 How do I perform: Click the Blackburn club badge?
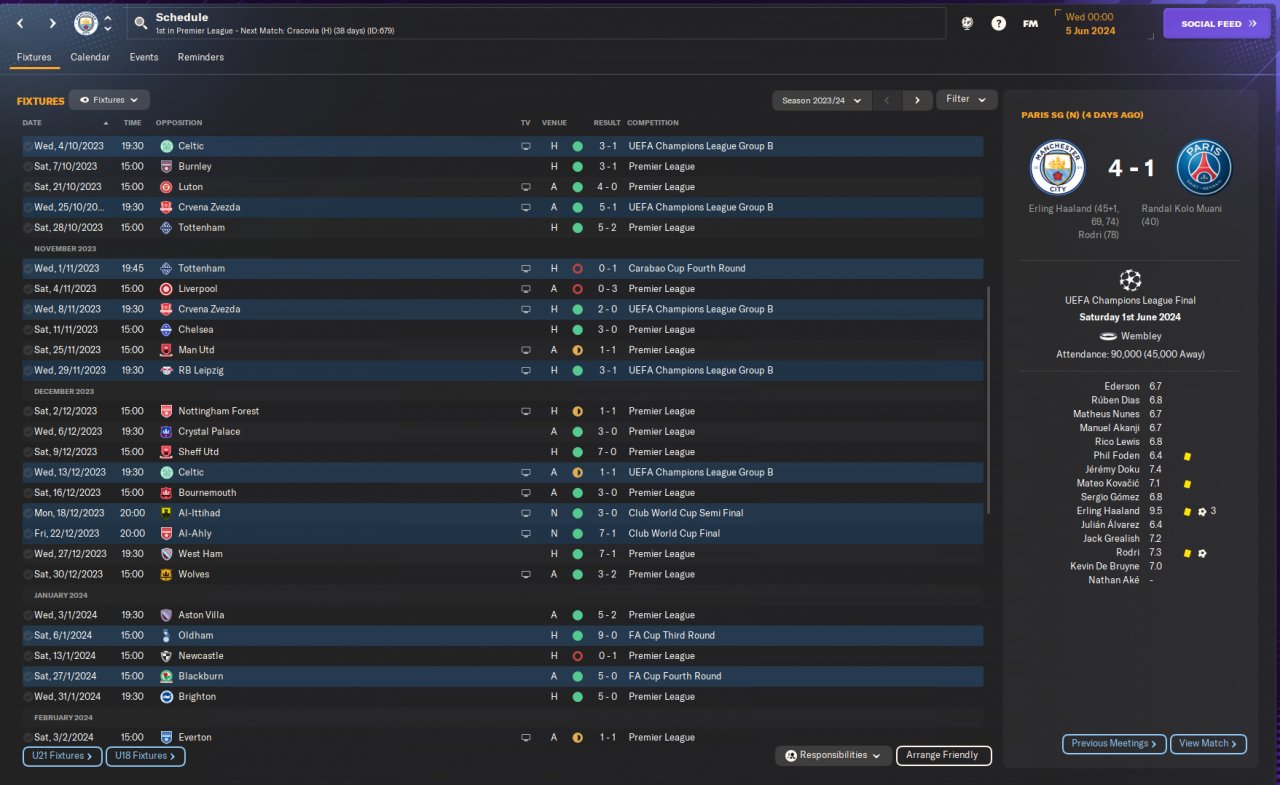[x=166, y=677]
